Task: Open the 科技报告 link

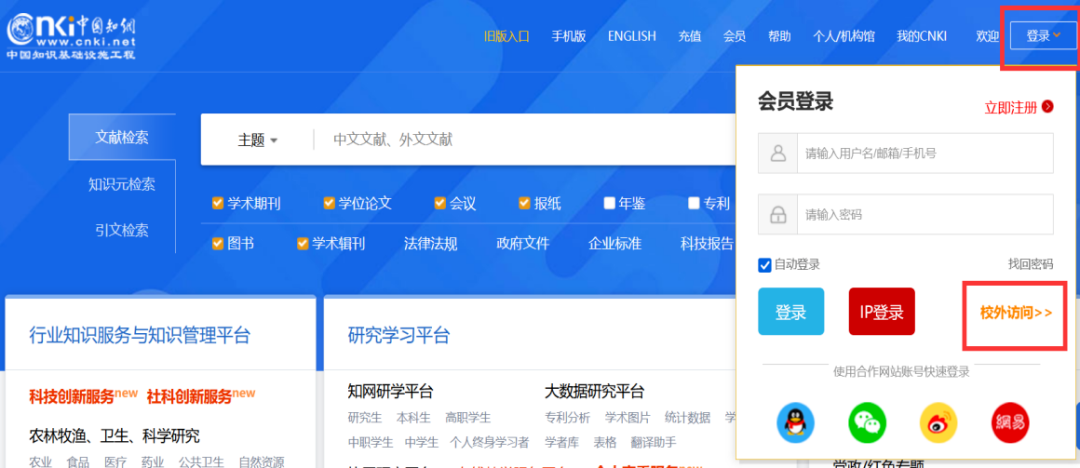Action: (707, 243)
